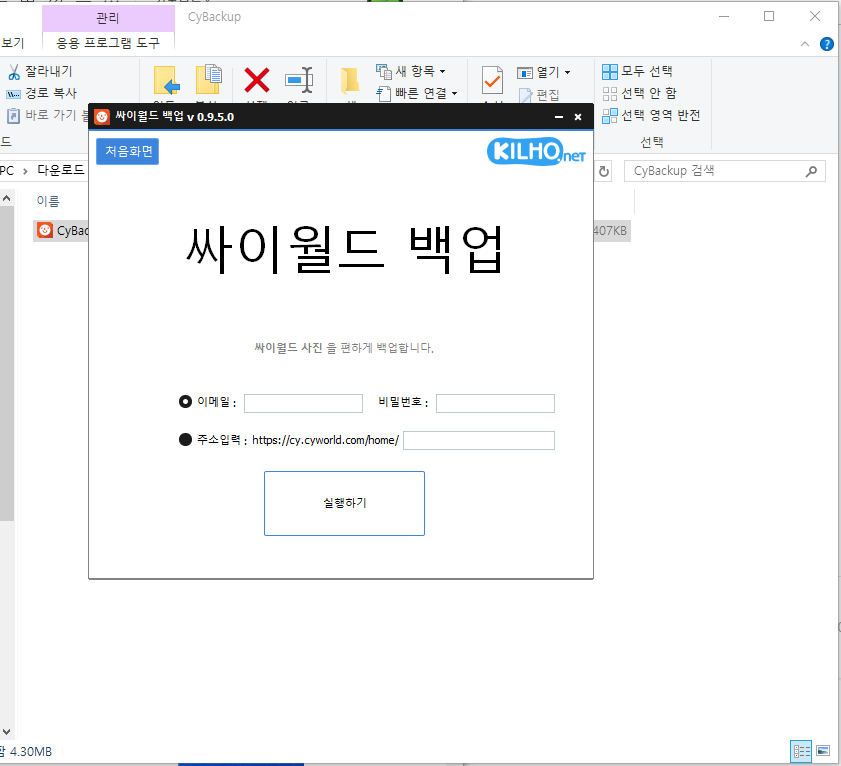This screenshot has width=841, height=766.
Task: Click the search magnifier icon
Action: (811, 171)
